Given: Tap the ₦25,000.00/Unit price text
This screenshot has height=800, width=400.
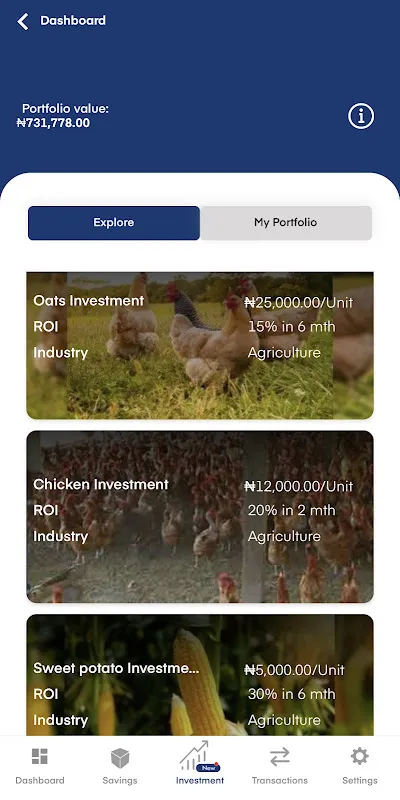Looking at the screenshot, I should coord(298,302).
